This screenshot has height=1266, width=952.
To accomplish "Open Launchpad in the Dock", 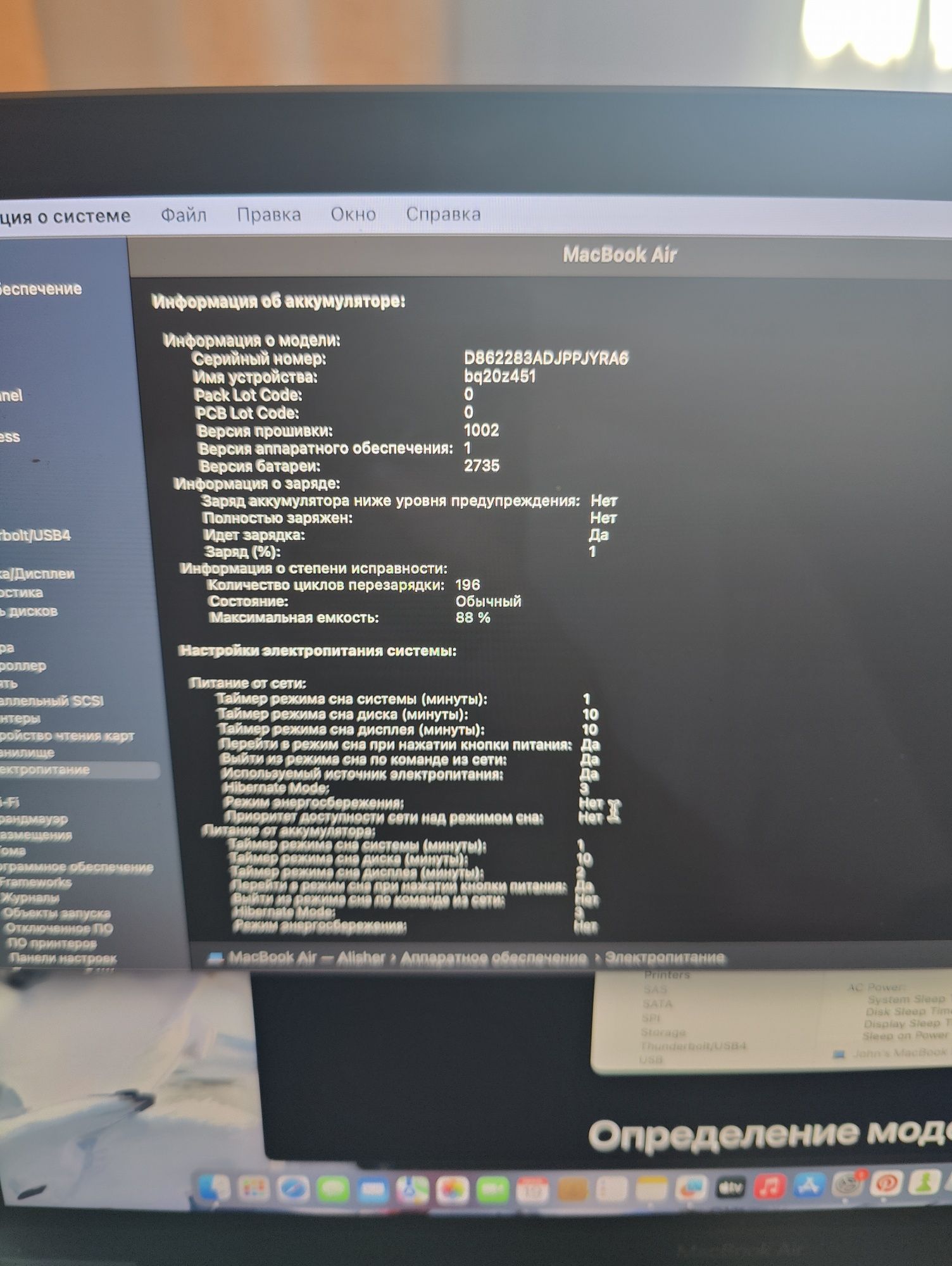I will pyautogui.click(x=253, y=1189).
